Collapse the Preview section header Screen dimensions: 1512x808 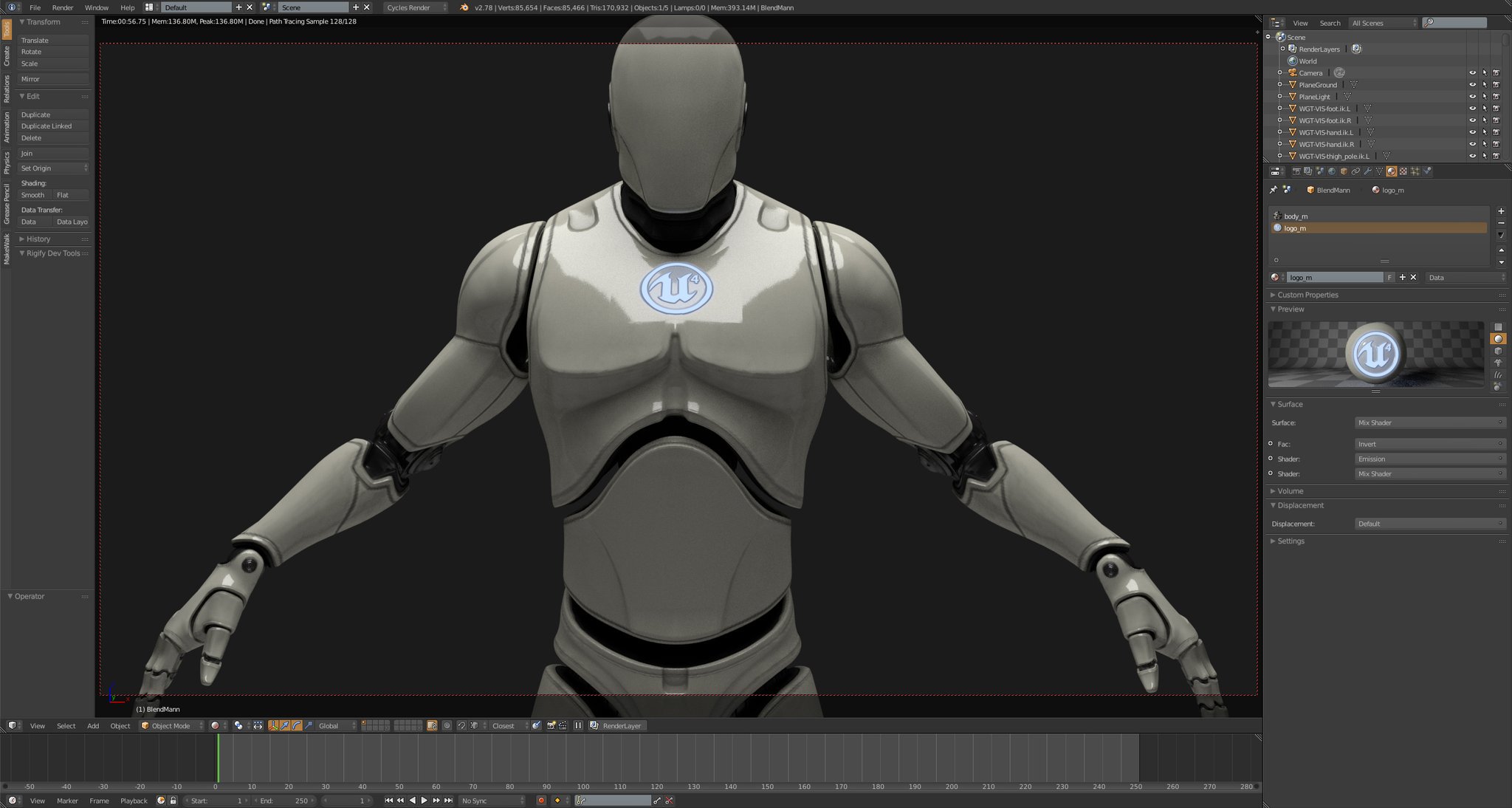(1290, 309)
